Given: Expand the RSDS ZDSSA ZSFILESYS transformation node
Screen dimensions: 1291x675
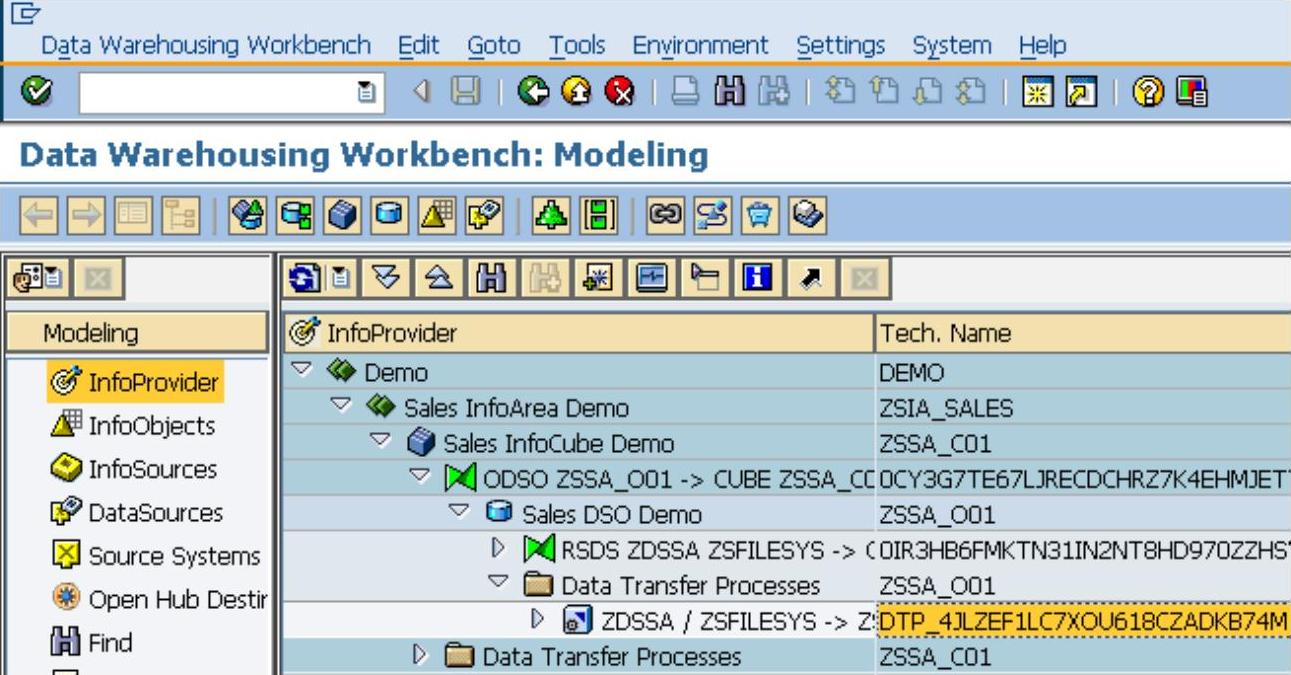Looking at the screenshot, I should 499,547.
